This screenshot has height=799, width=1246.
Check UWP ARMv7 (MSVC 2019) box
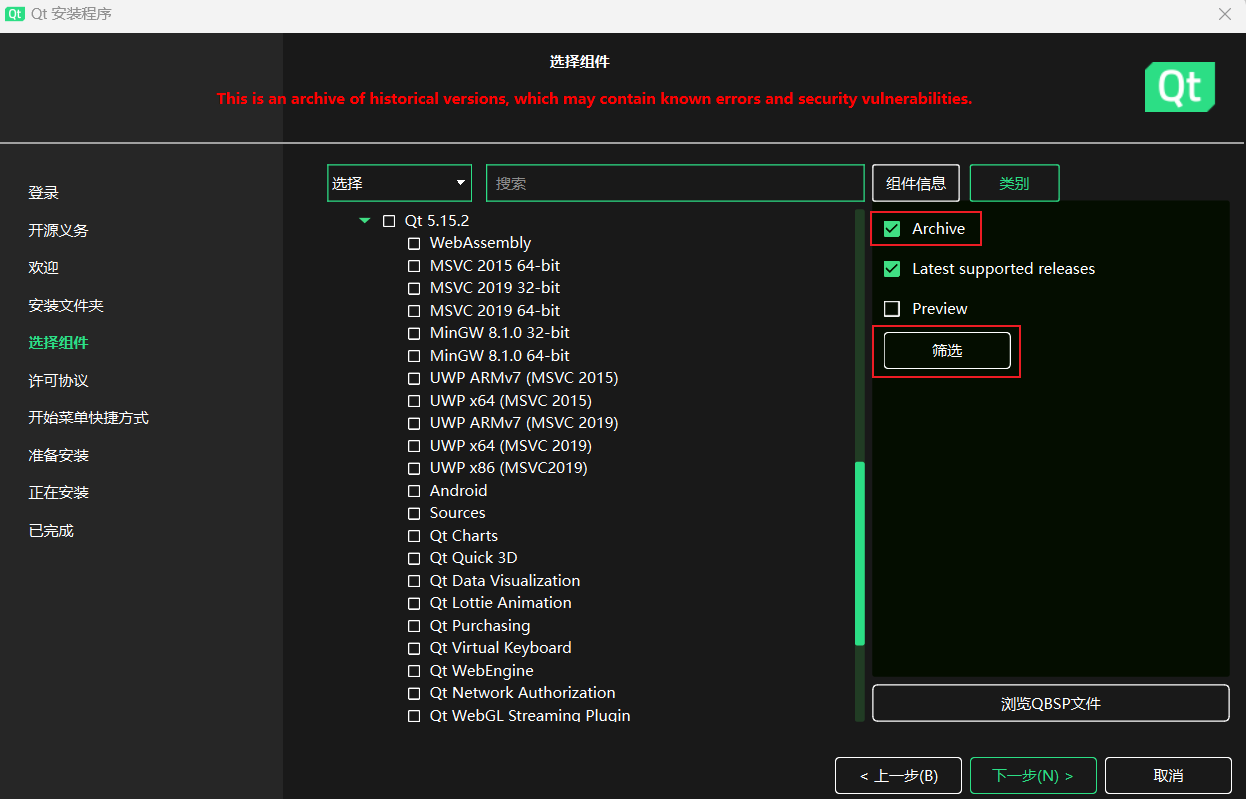coord(414,423)
